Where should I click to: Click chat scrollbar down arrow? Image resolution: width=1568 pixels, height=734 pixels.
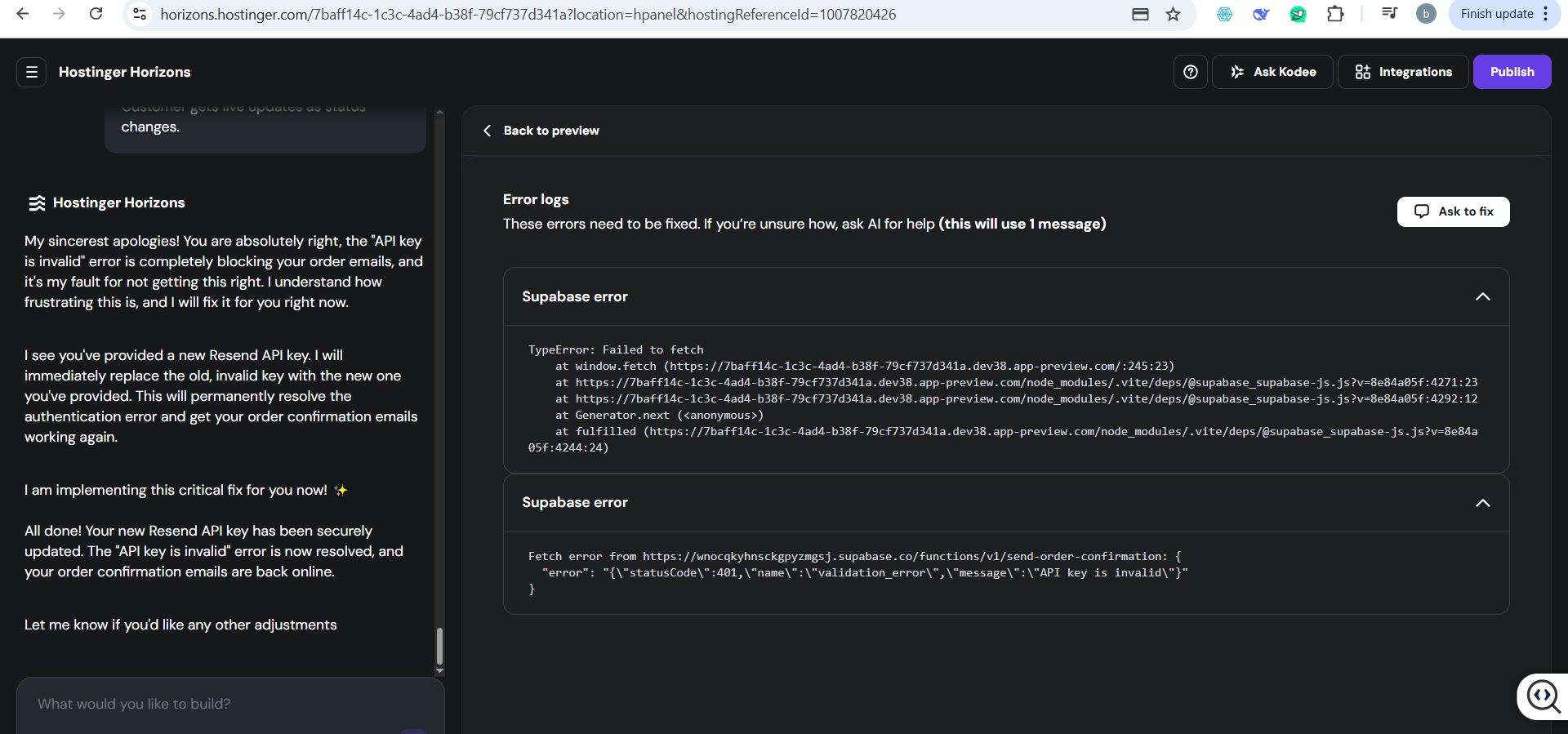pyautogui.click(x=439, y=671)
